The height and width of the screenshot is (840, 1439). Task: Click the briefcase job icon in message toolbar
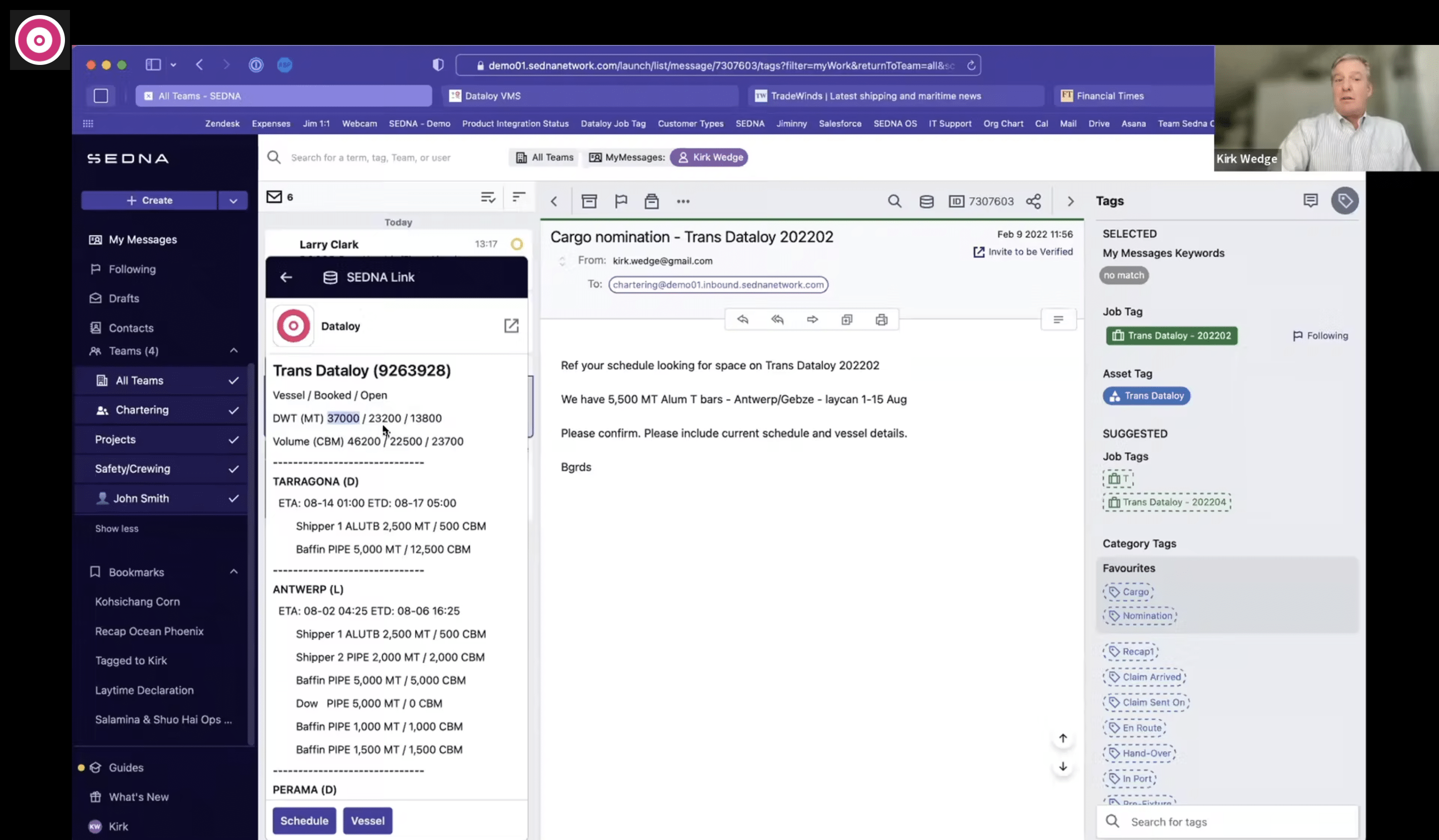[652, 201]
